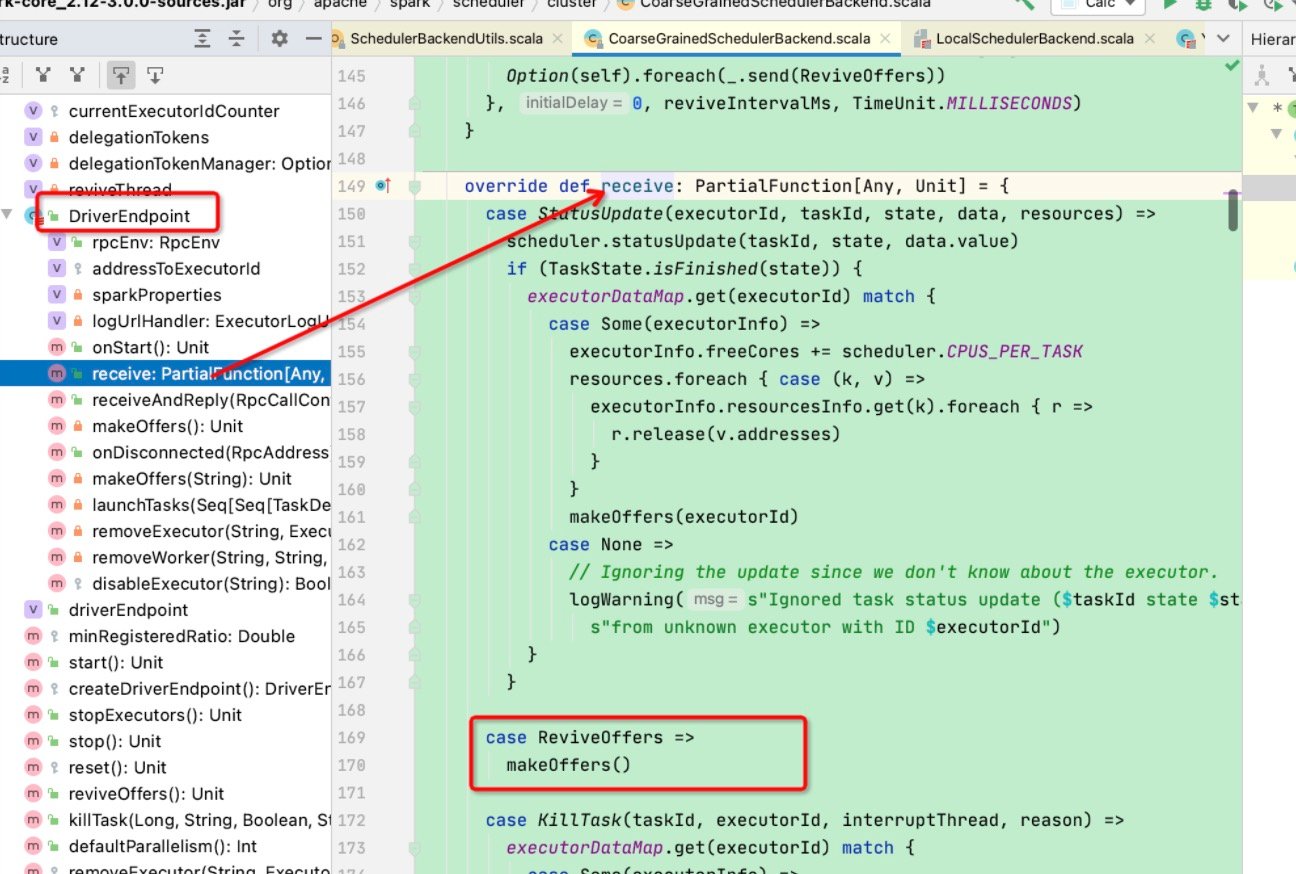The image size is (1296, 874).
Task: Select reset(): Unit in Structure
Action: [x=118, y=767]
